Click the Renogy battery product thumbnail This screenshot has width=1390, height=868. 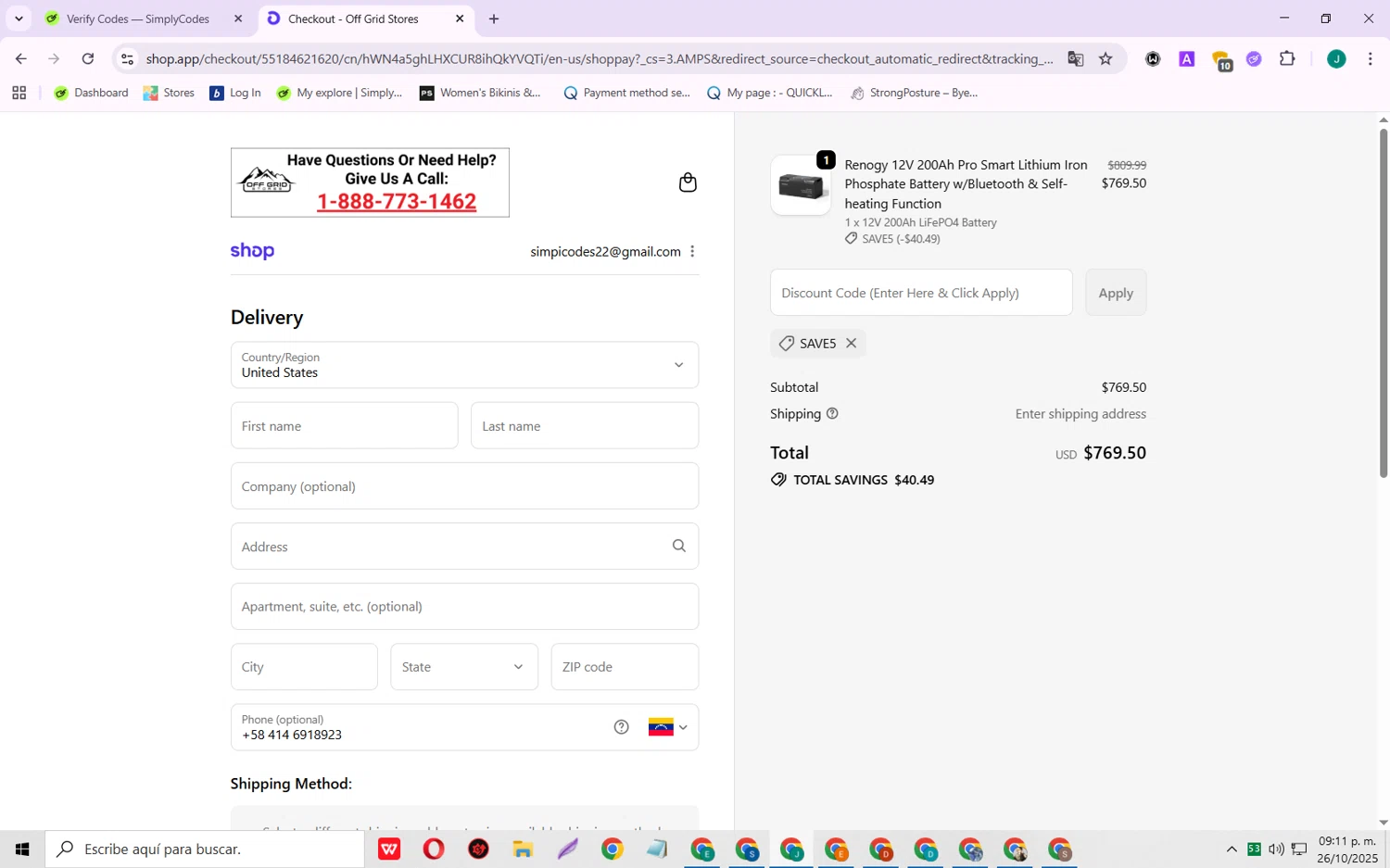click(801, 185)
